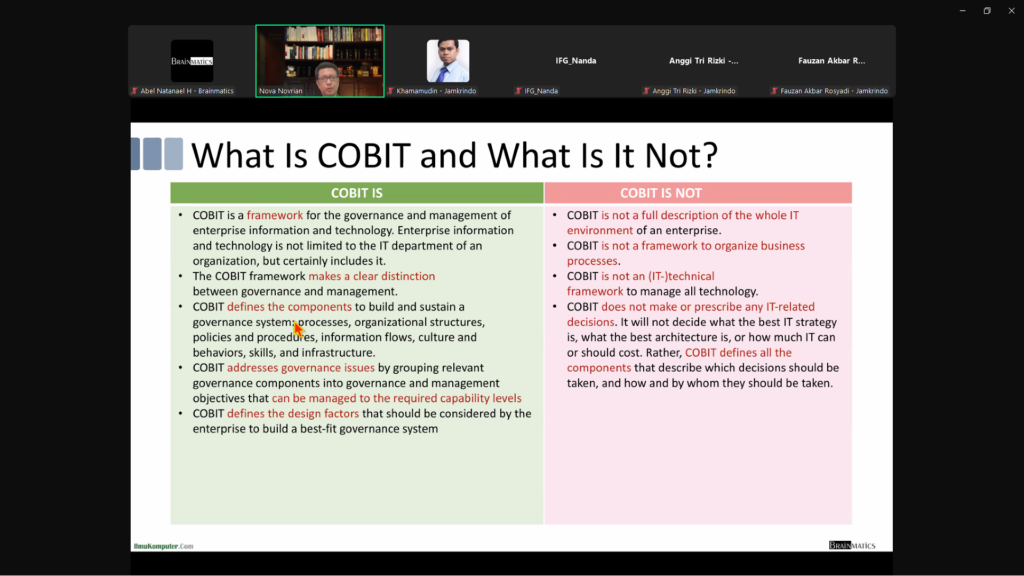Click muted mic icon beside Anggi Tri Rizki label
Screen dimensions: 1024x576
coord(646,91)
